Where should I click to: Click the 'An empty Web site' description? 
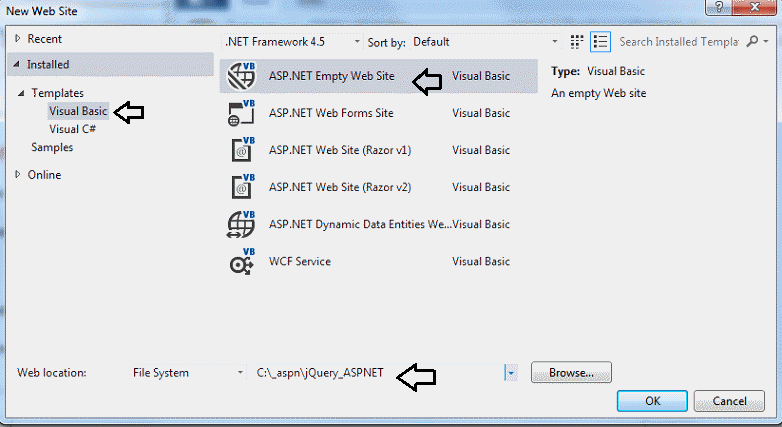pos(598,93)
